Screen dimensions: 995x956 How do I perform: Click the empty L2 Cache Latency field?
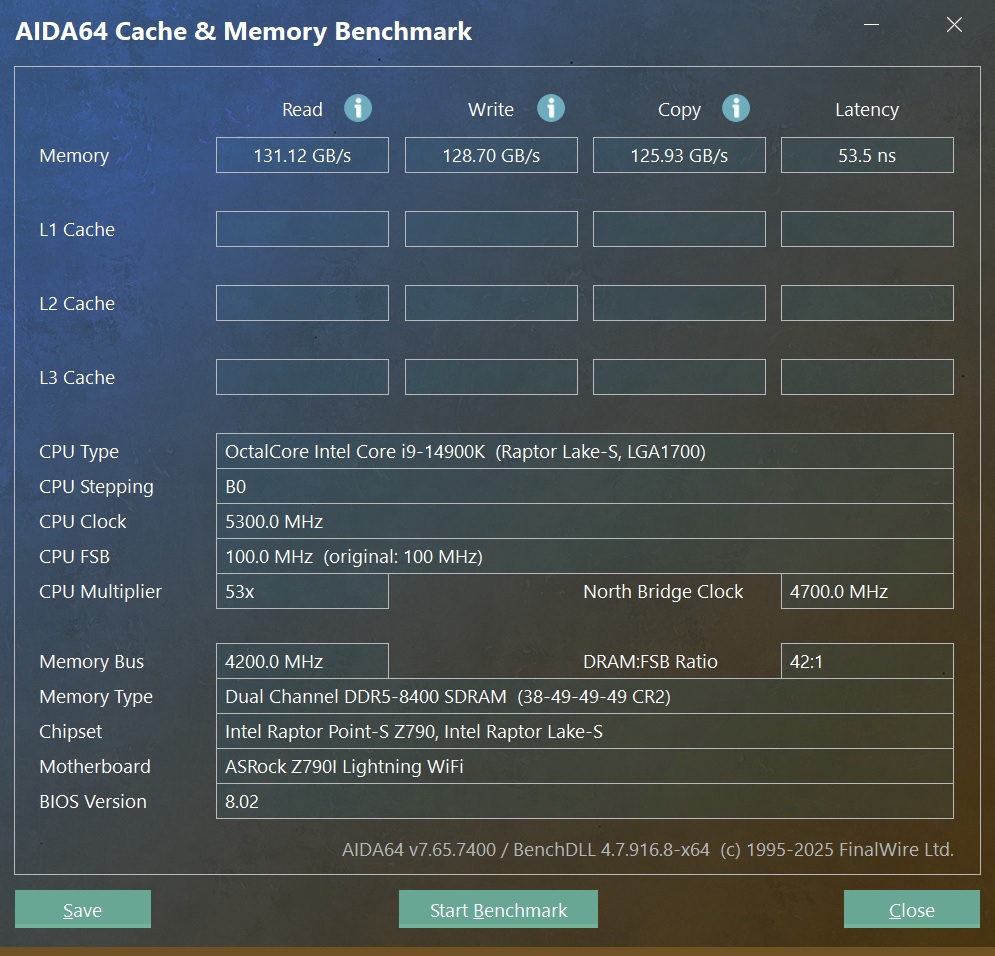coord(867,303)
